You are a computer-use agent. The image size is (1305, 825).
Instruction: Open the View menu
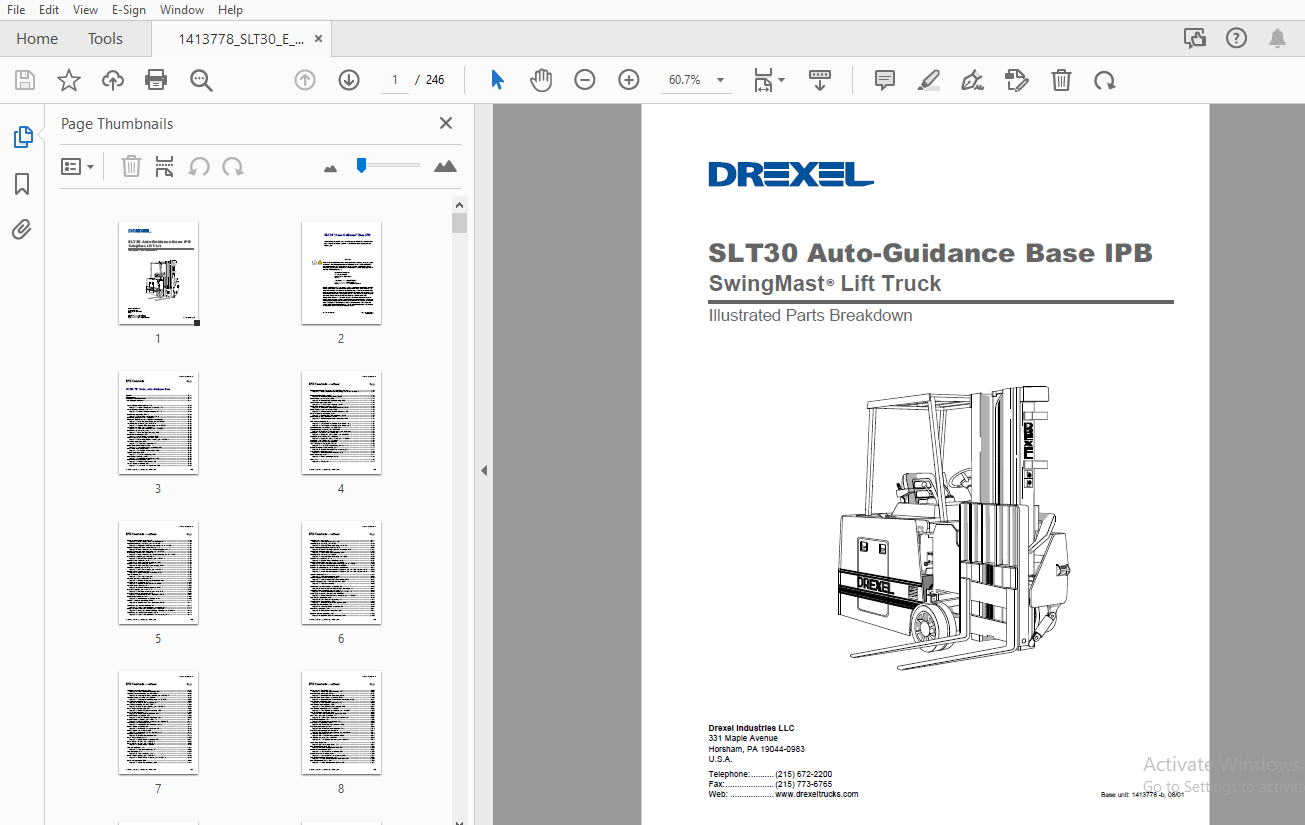pyautogui.click(x=85, y=9)
